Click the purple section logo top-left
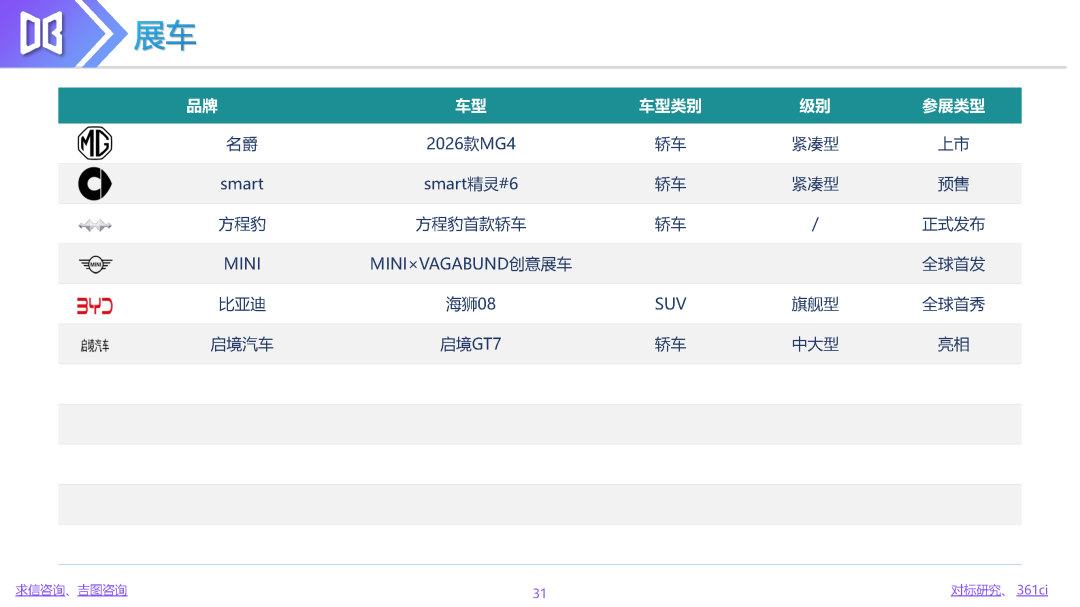Viewport: 1080px width, 607px height. coord(41,33)
